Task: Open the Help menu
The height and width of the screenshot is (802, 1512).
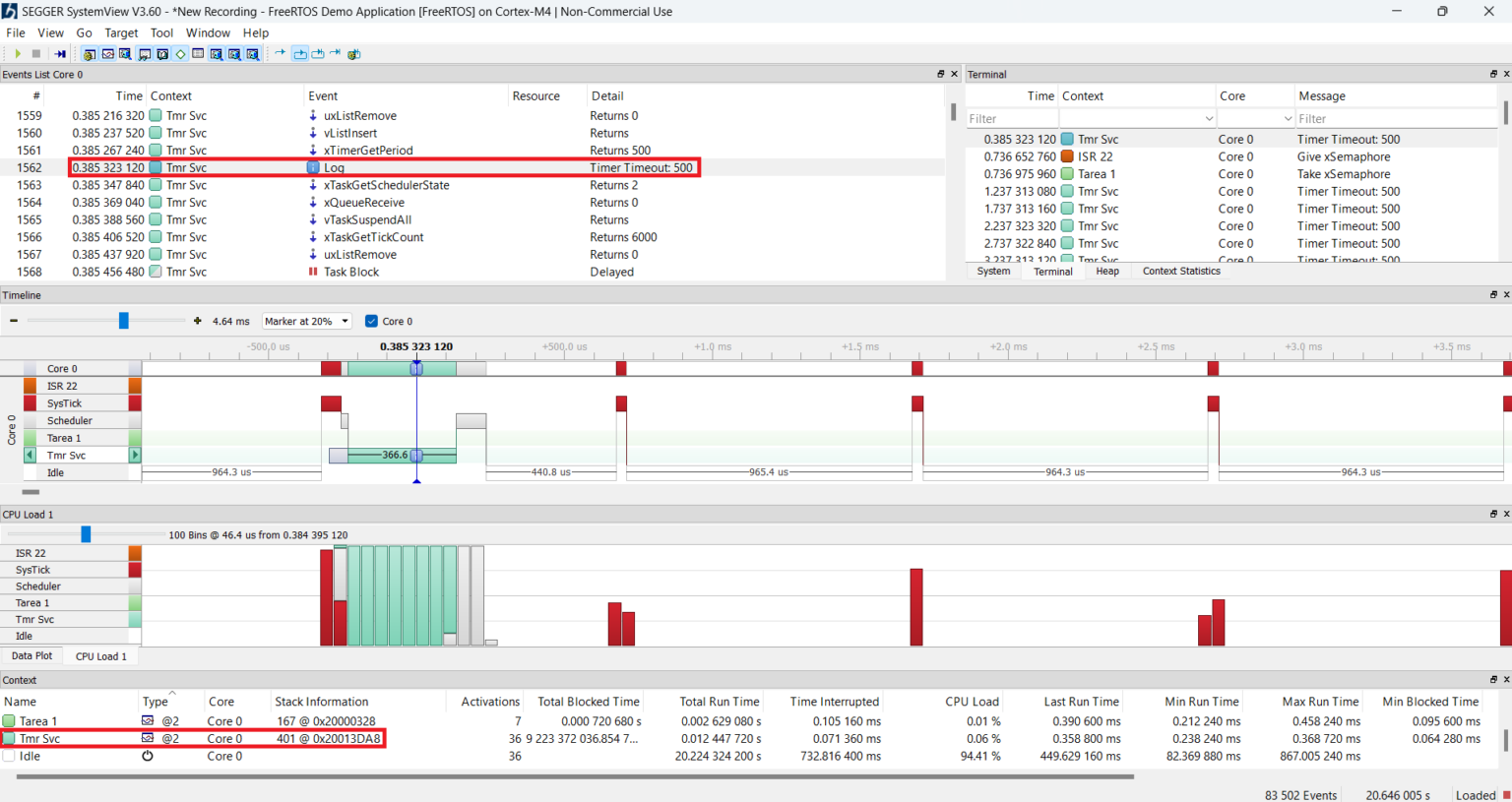Action: (256, 32)
